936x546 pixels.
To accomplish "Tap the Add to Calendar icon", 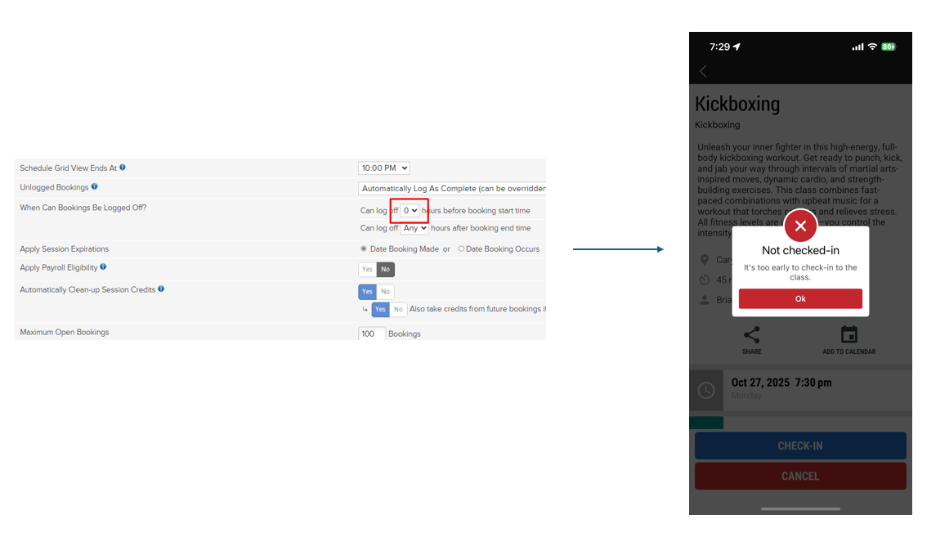I will coord(849,335).
